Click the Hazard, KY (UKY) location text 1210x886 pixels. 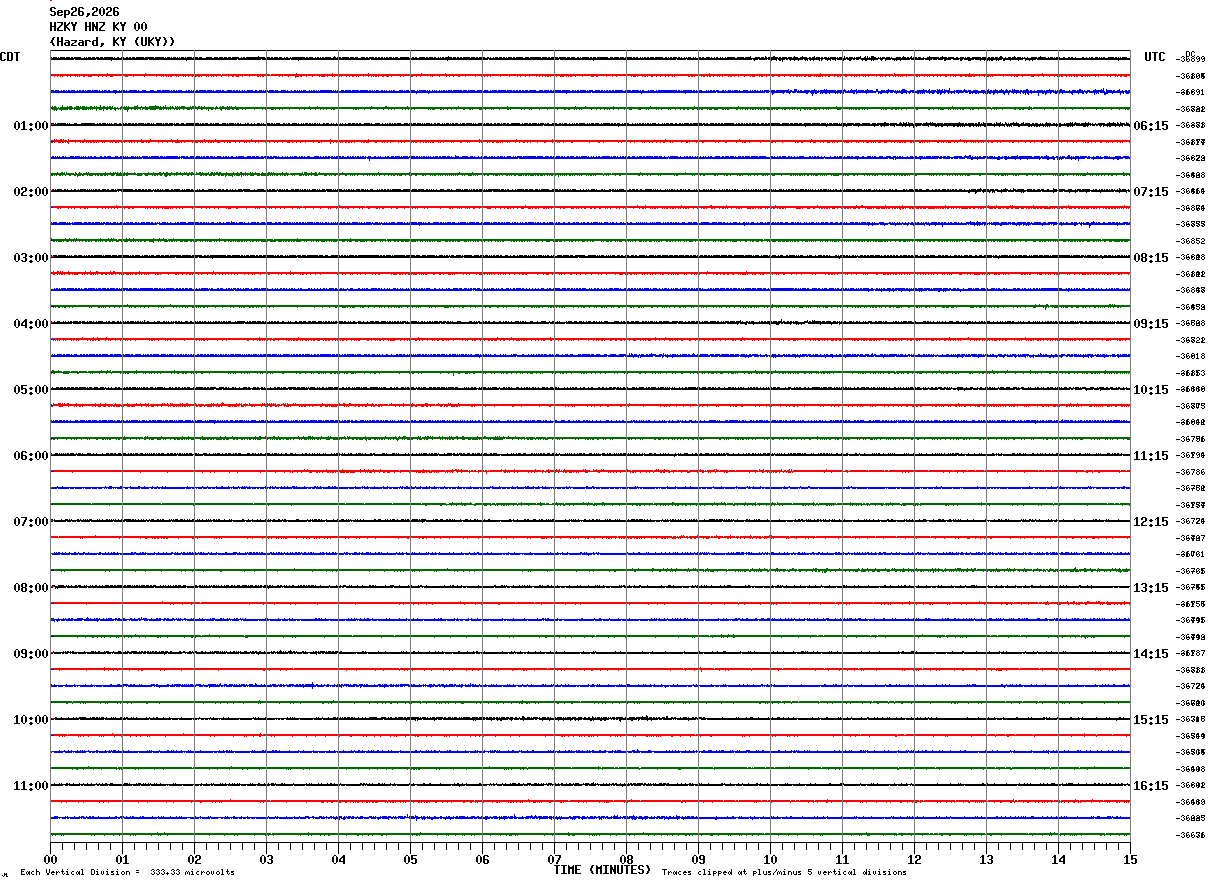112,42
